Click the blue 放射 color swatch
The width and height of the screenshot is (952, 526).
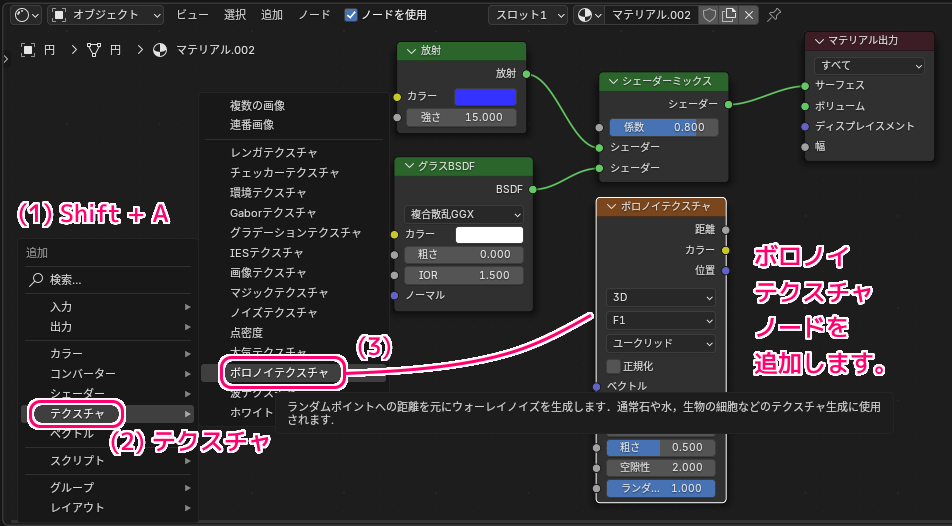point(485,97)
